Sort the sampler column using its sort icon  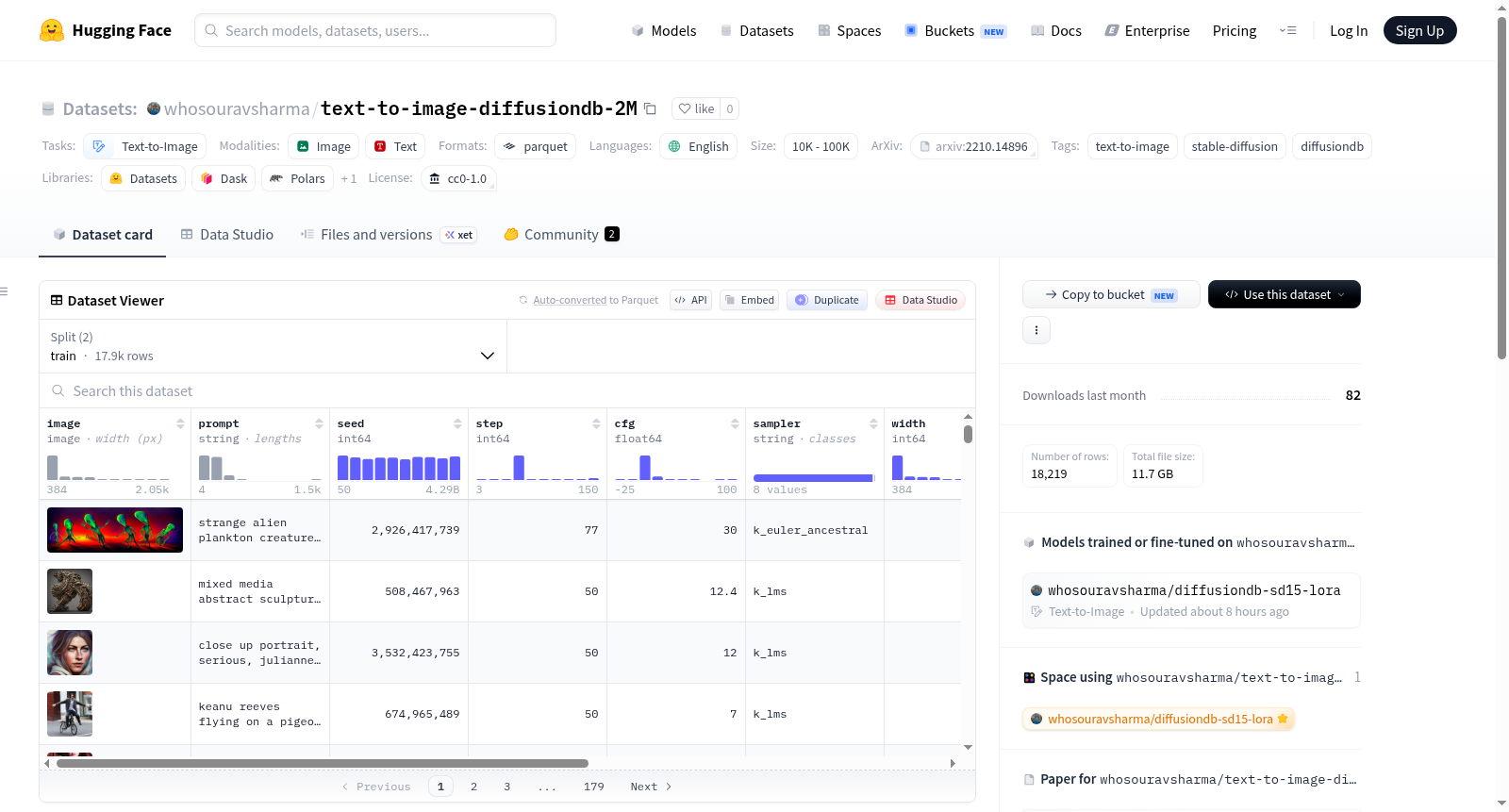click(873, 423)
